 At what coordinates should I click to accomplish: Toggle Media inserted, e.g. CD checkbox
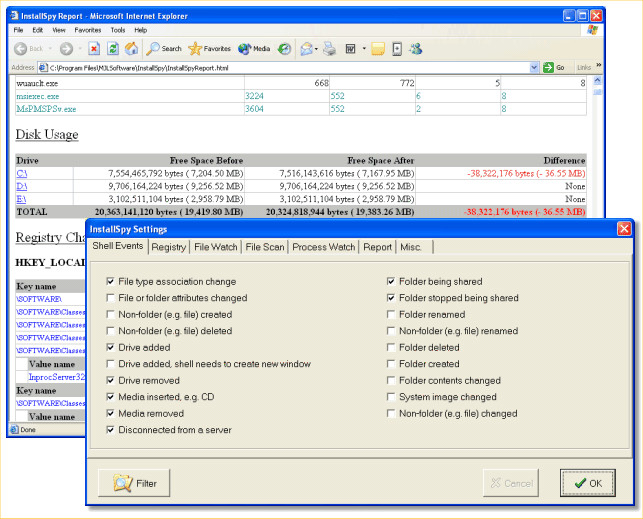click(110, 397)
